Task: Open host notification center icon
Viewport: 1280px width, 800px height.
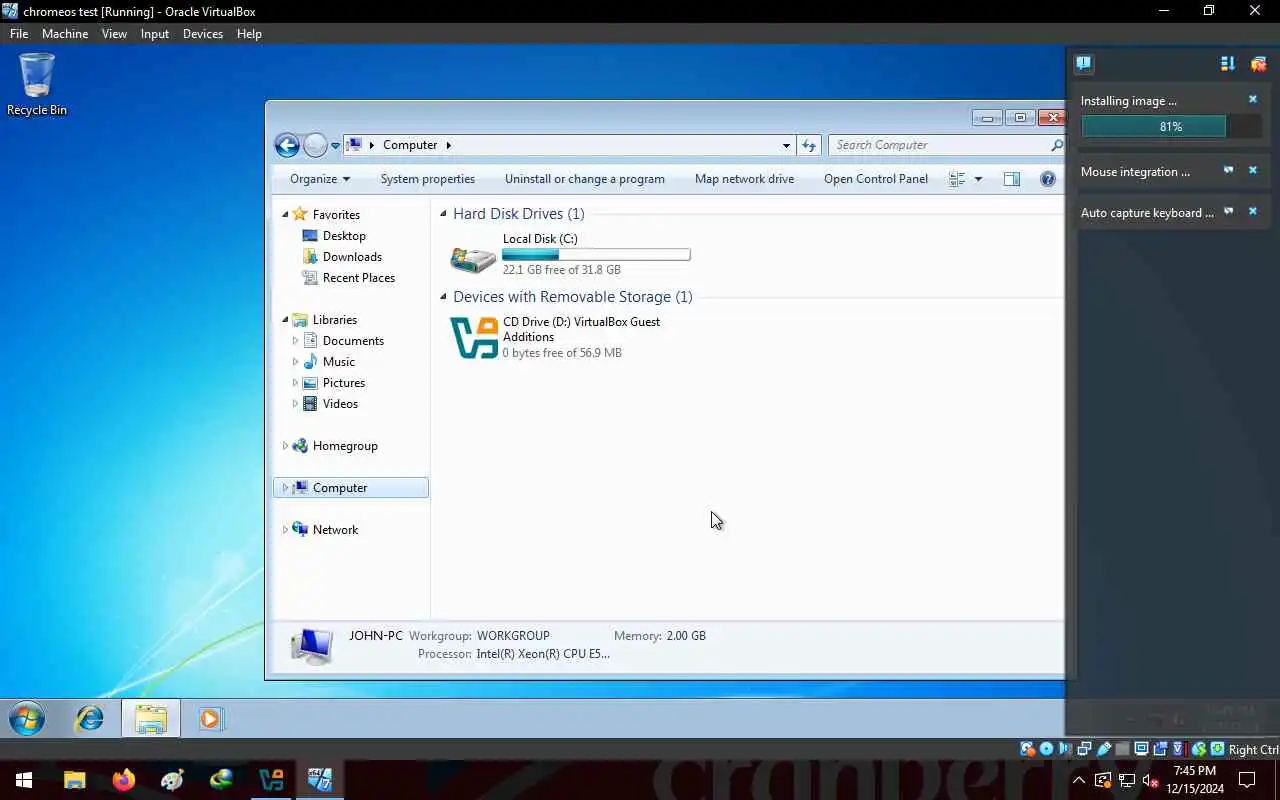Action: tap(1247, 780)
